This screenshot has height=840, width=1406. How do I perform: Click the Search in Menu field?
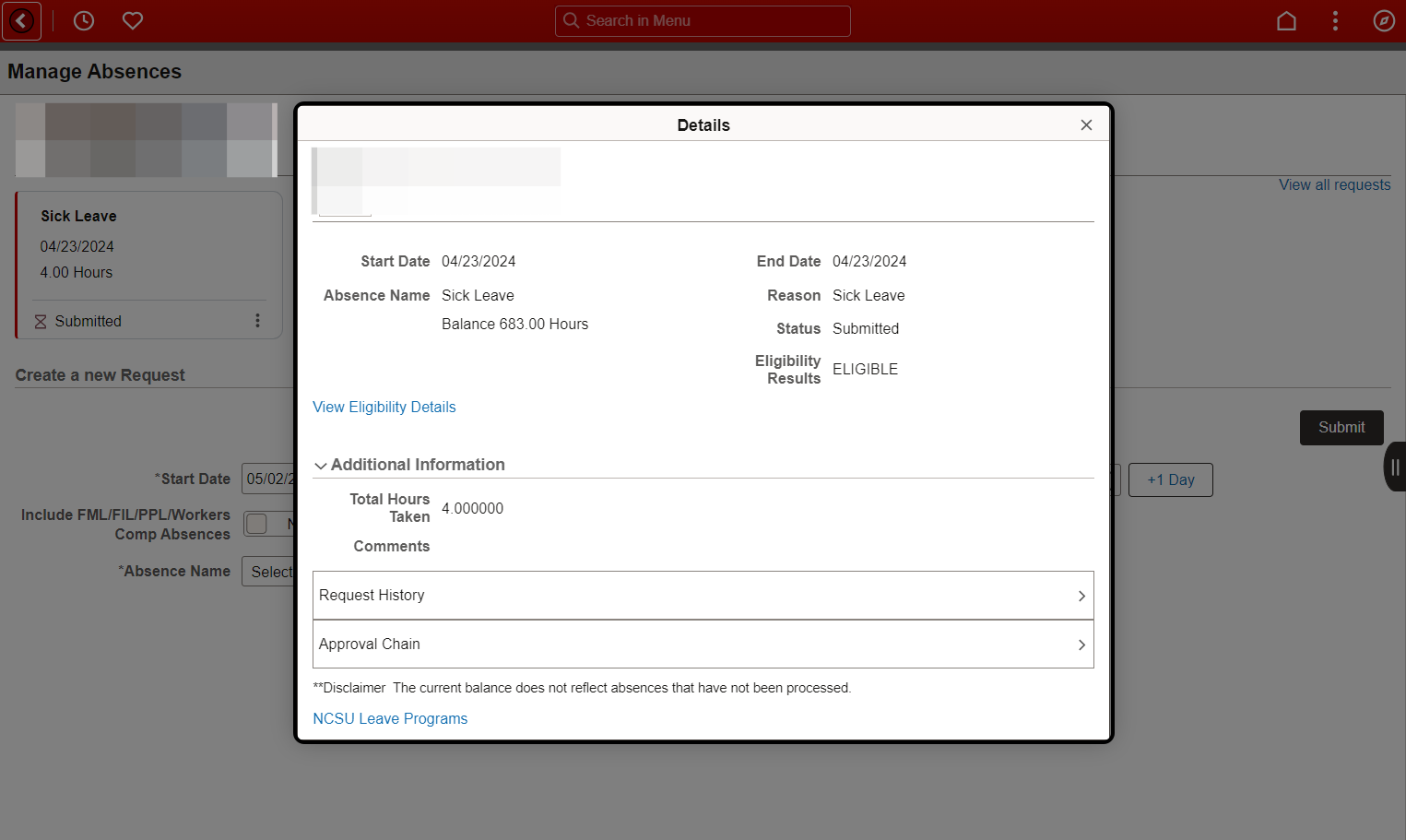(x=703, y=21)
